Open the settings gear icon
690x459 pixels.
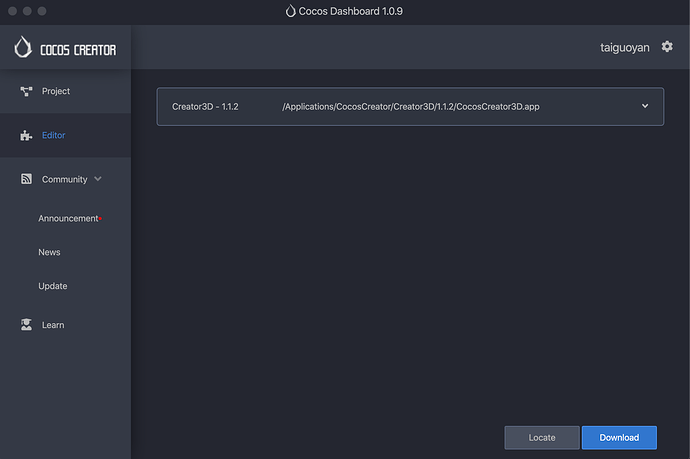[667, 47]
